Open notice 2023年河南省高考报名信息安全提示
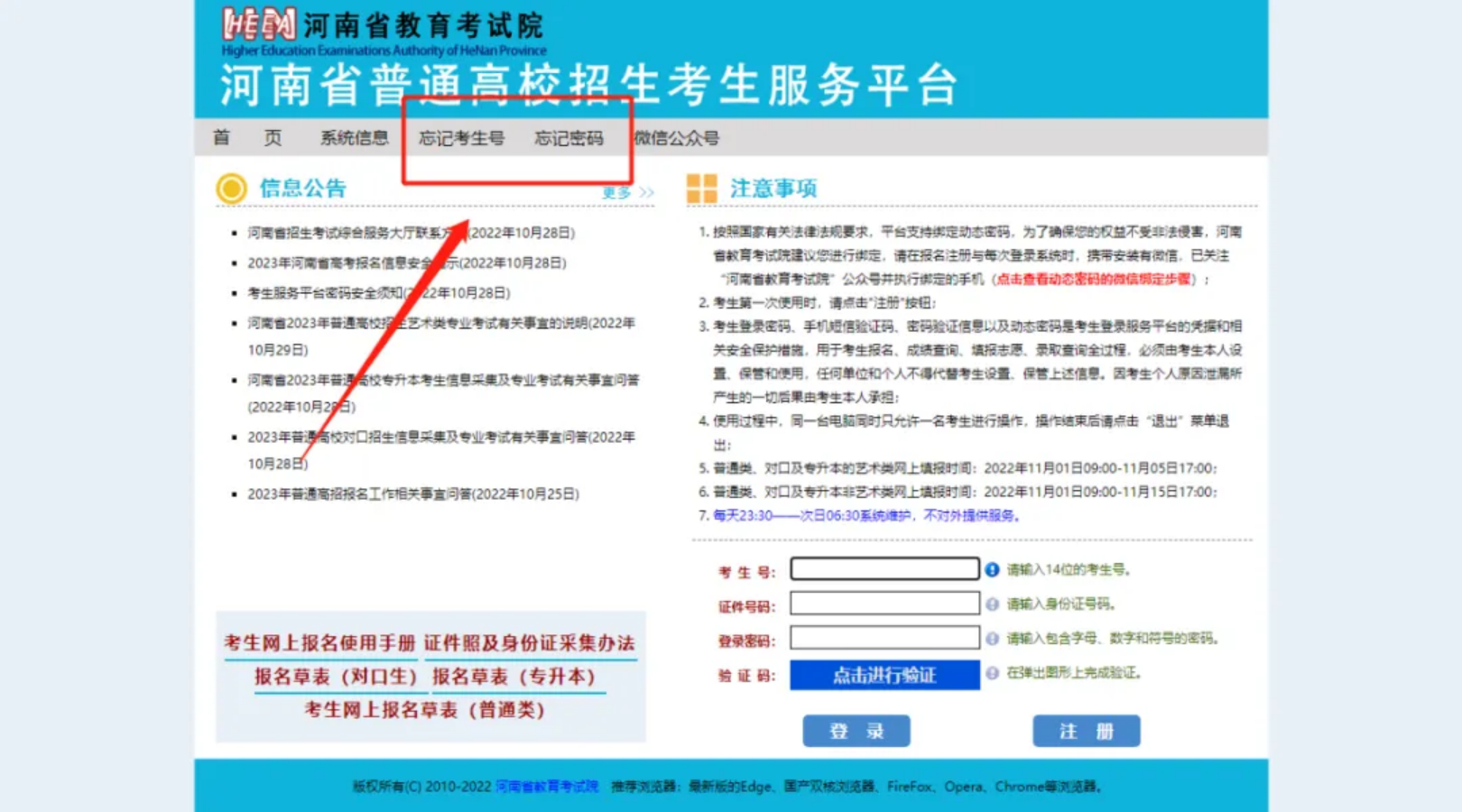 [407, 263]
